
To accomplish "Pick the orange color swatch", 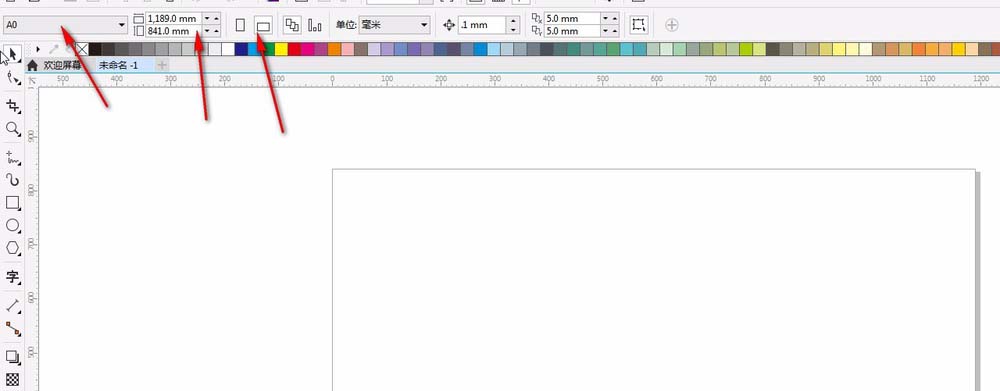I will (334, 49).
